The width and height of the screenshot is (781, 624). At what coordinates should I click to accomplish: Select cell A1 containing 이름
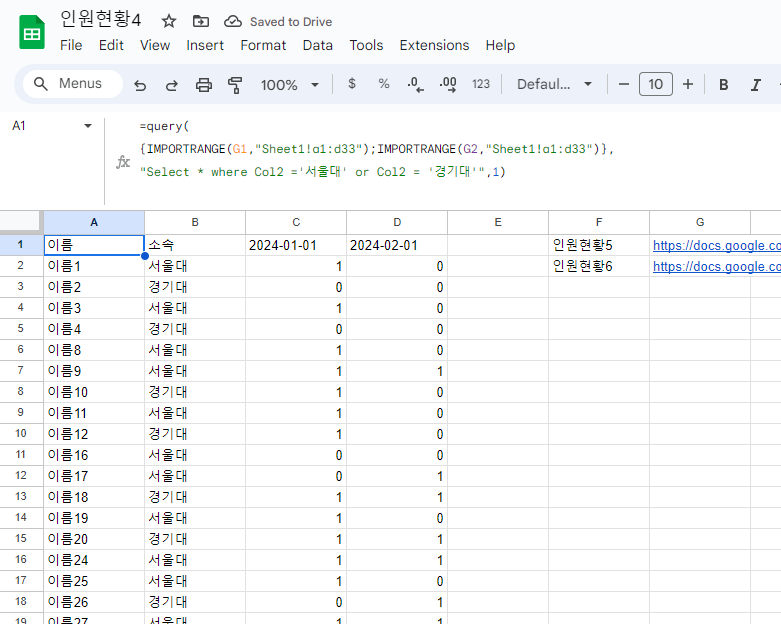(x=94, y=245)
